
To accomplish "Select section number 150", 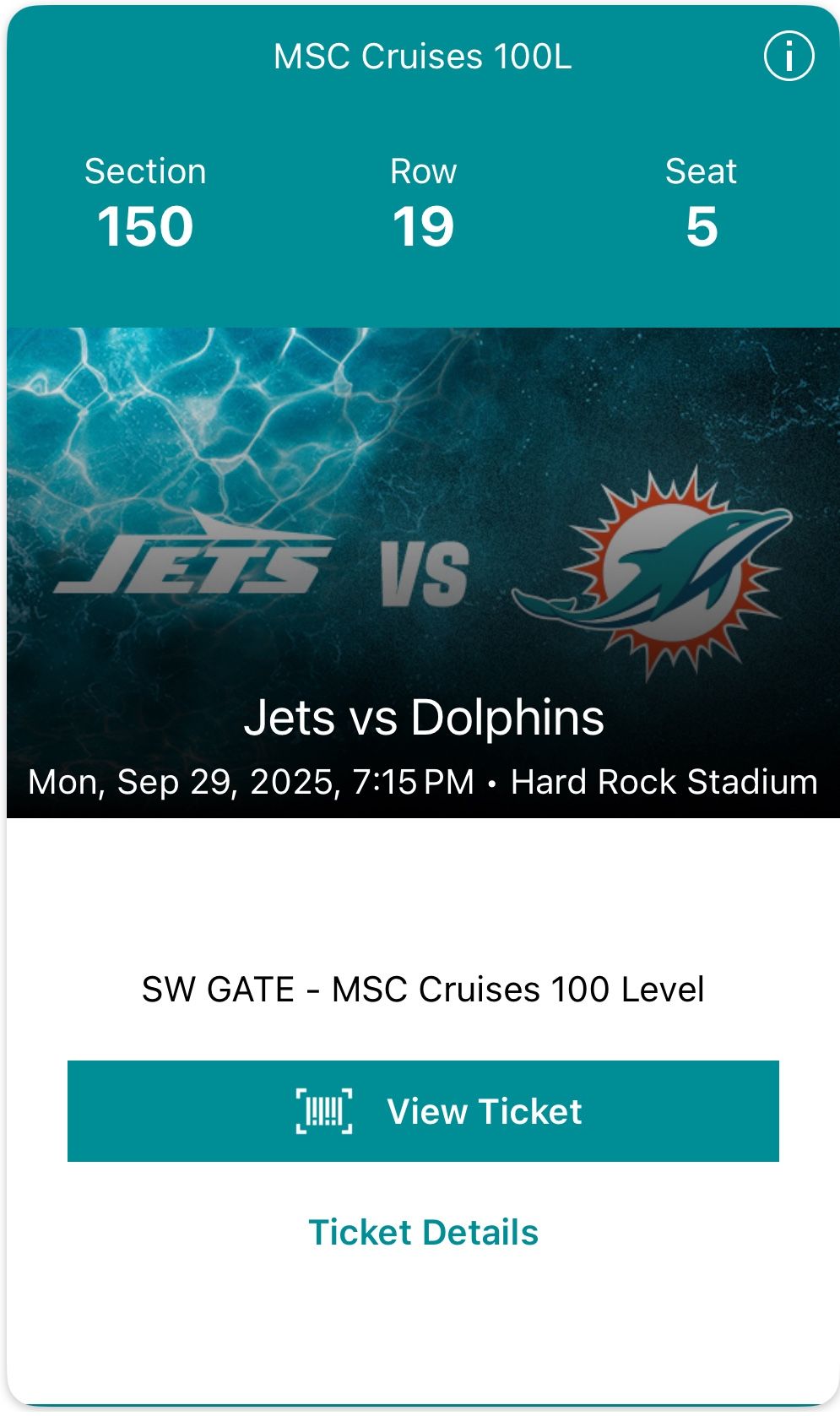I will pos(145,226).
